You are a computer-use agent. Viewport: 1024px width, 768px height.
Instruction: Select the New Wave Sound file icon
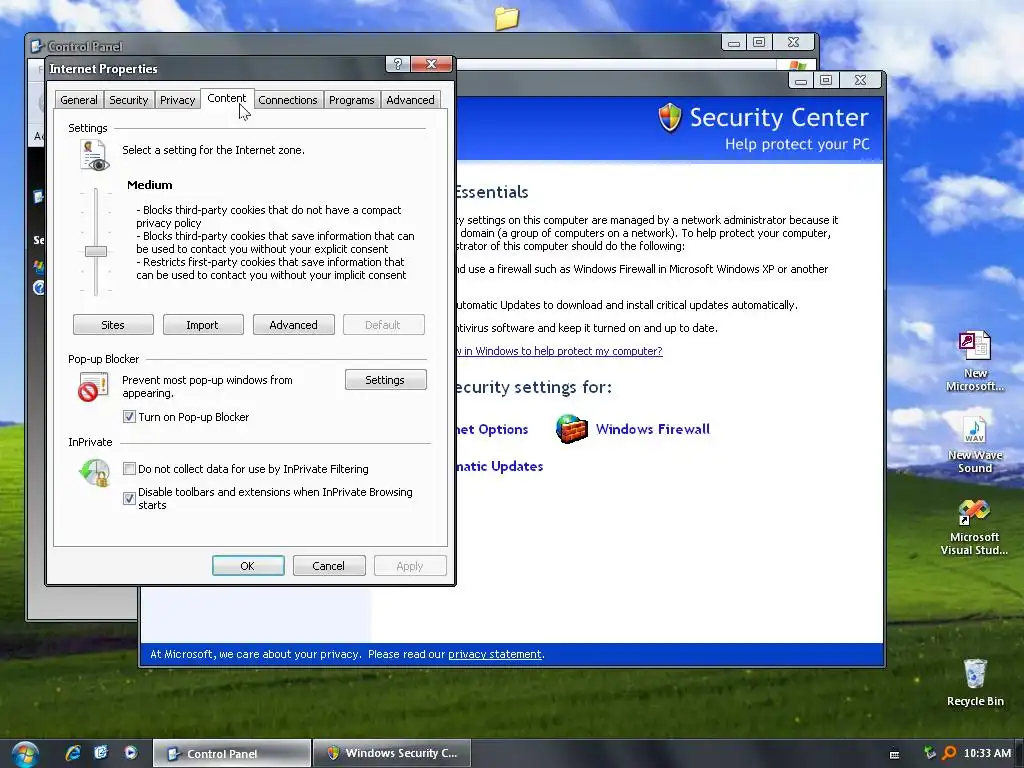(x=974, y=444)
